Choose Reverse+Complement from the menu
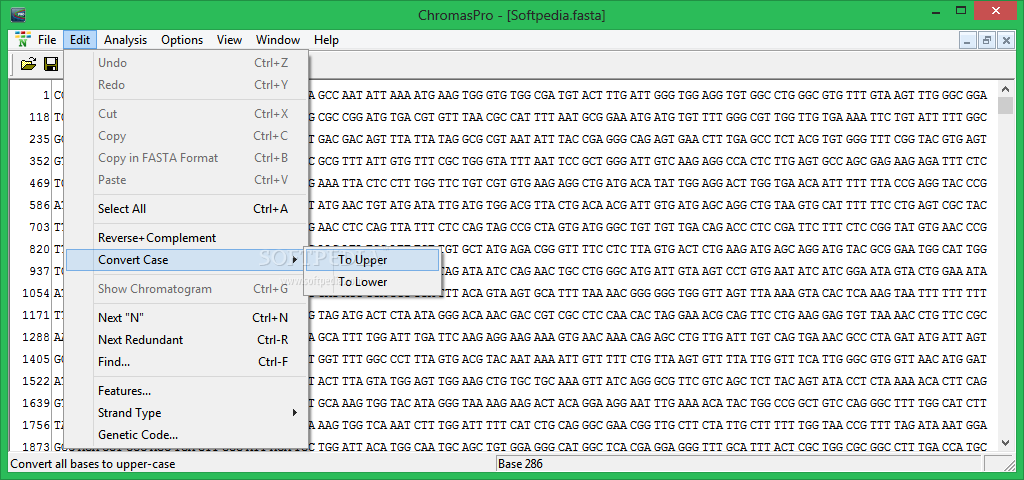Screen dimensions: 1024x480 click(186, 238)
